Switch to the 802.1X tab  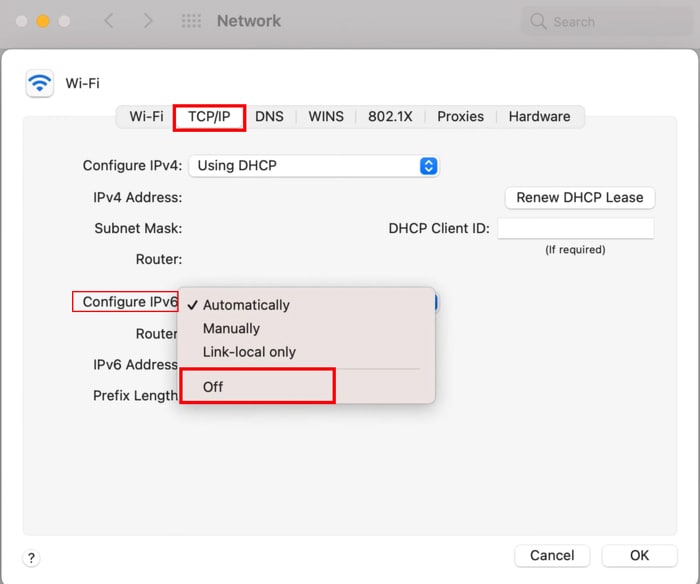pyautogui.click(x=390, y=117)
